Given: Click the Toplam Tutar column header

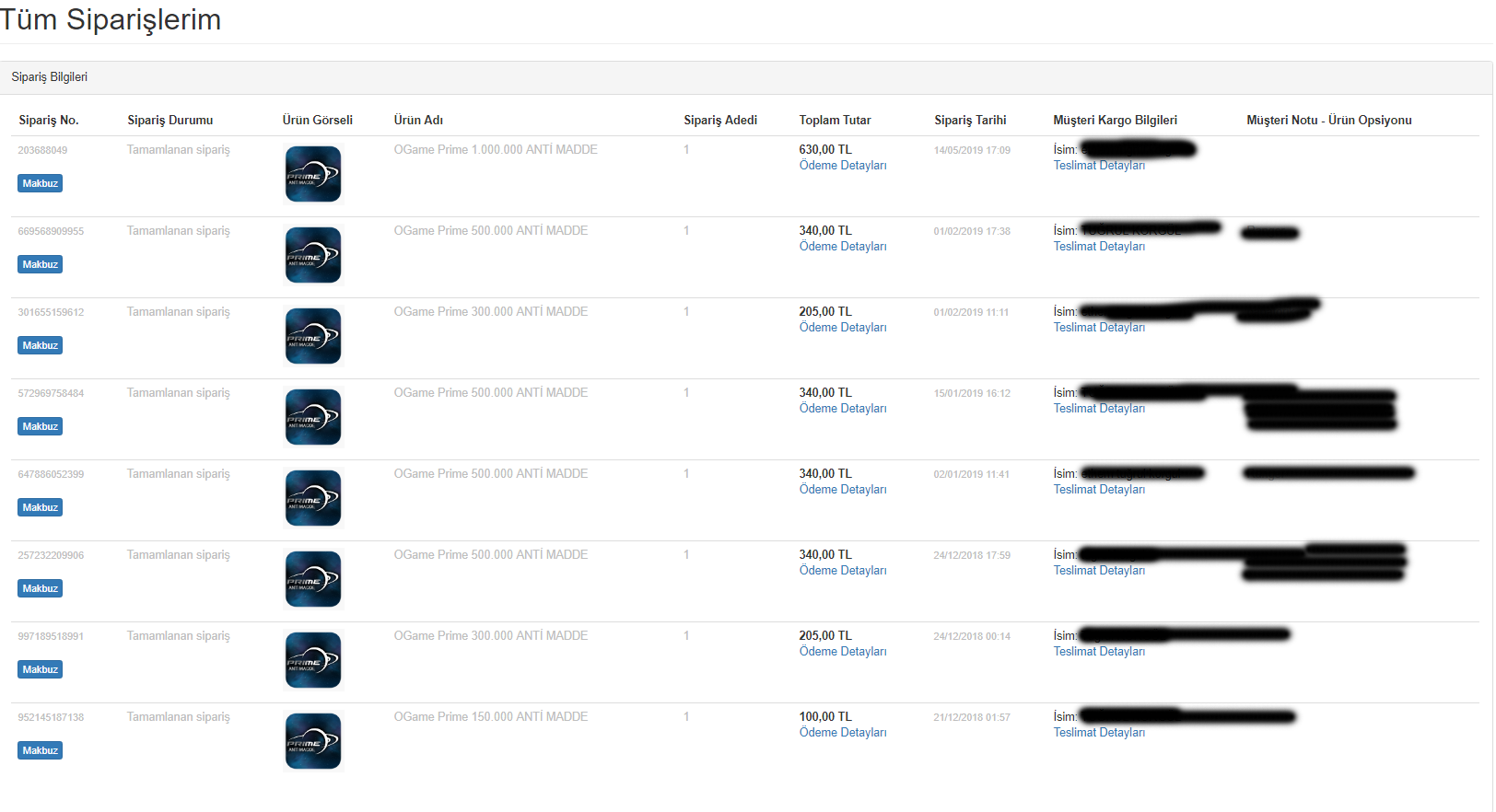Looking at the screenshot, I should click(x=835, y=121).
